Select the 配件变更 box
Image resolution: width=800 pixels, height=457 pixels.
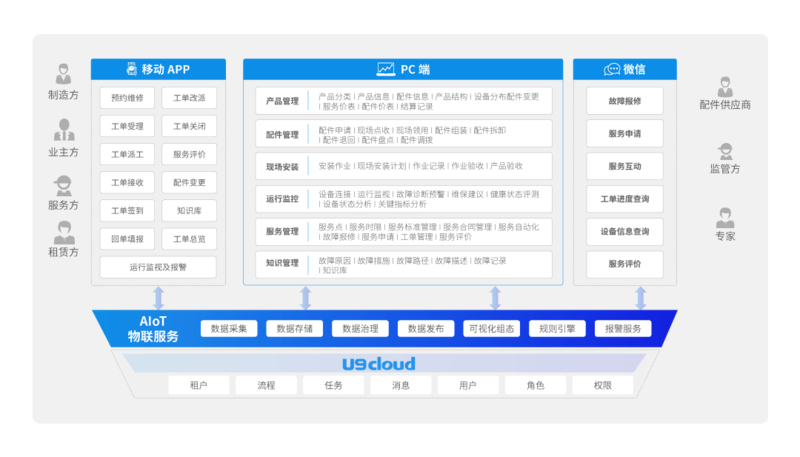(189, 182)
